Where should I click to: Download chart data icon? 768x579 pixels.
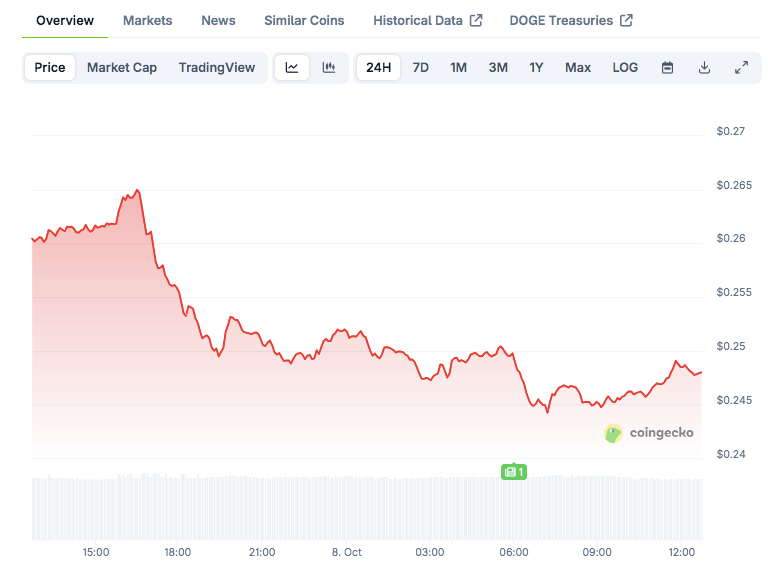[704, 68]
